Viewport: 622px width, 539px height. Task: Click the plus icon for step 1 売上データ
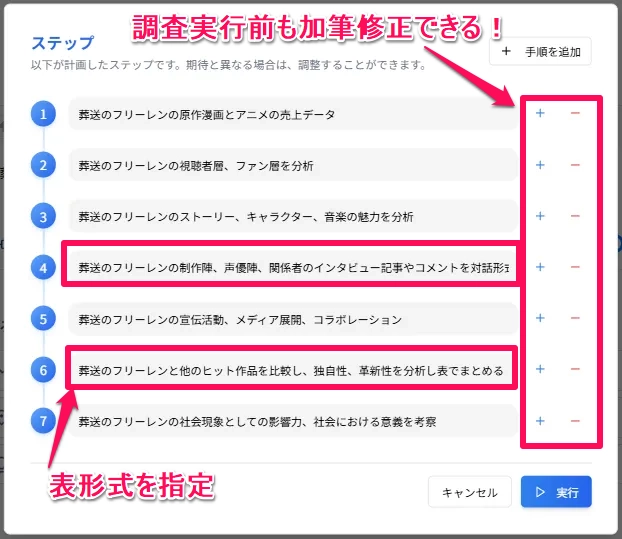pyautogui.click(x=540, y=113)
